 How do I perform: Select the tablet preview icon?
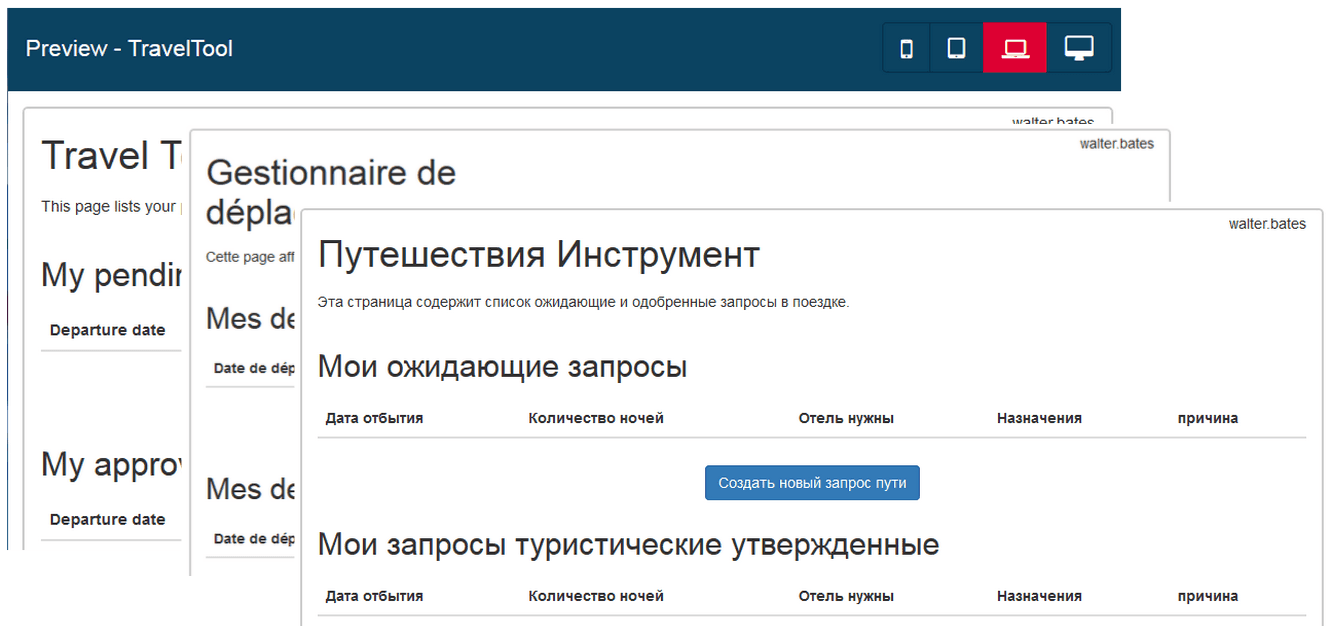(x=956, y=47)
